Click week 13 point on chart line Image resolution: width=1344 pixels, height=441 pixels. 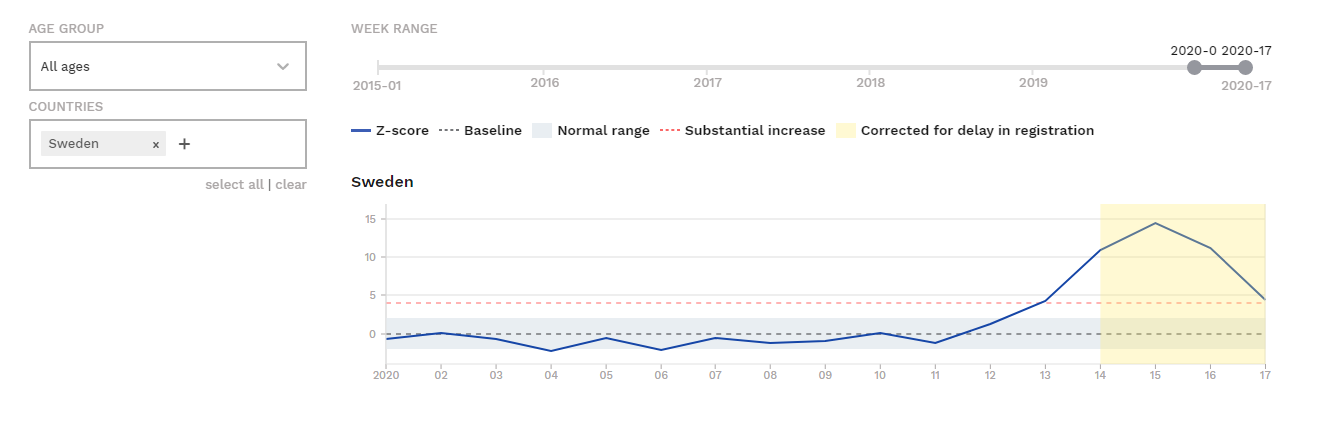coord(1045,300)
